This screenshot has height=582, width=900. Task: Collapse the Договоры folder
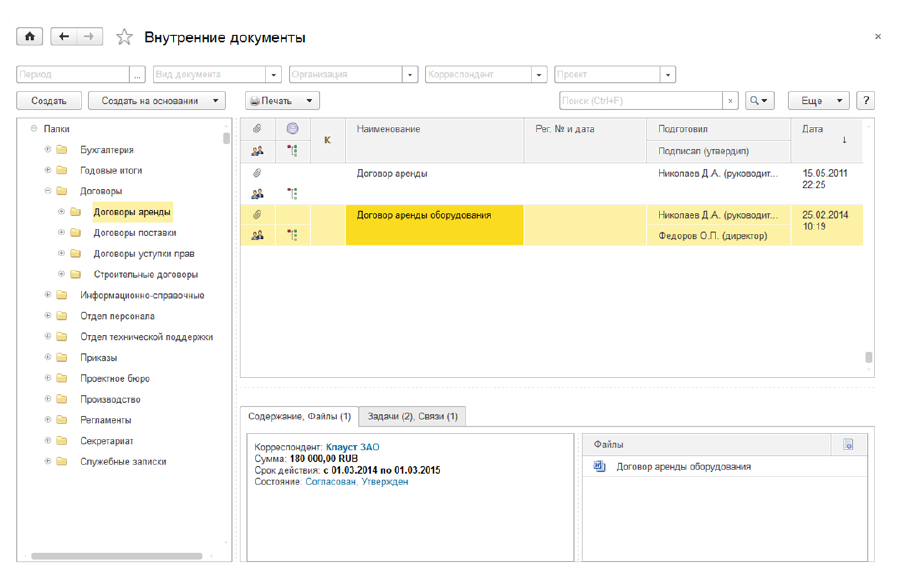coord(48,191)
